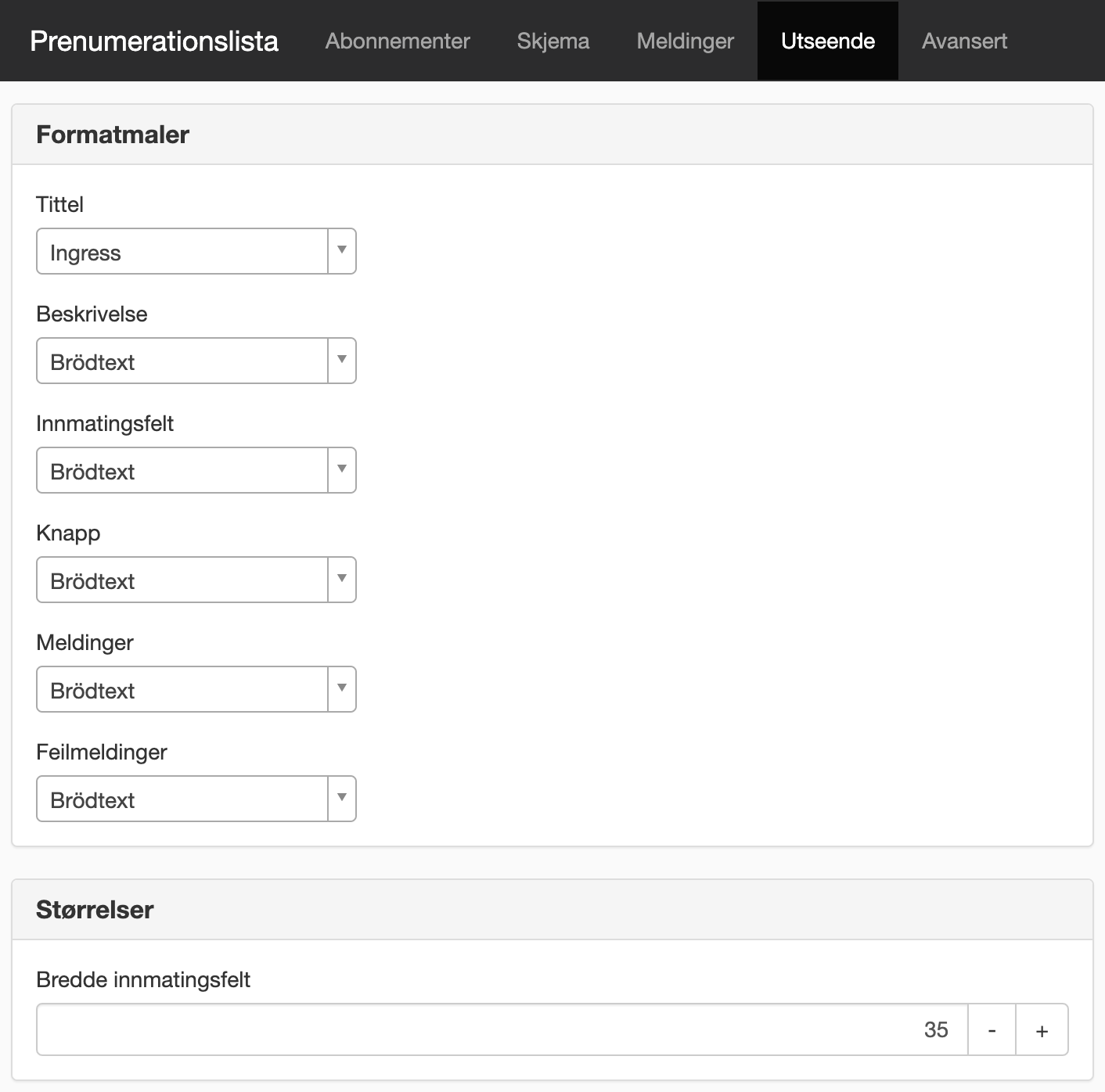
Task: Click the arrow on the Knapp dropdown
Action: click(342, 579)
